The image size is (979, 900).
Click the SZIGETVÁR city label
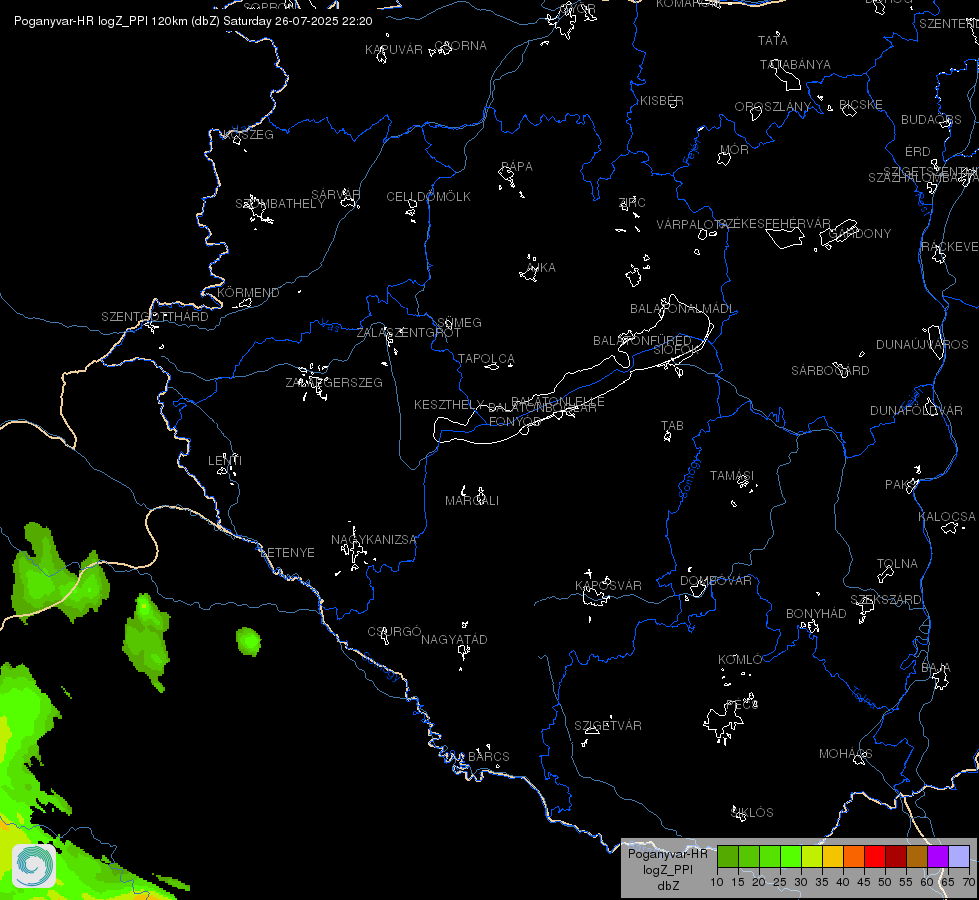point(608,726)
